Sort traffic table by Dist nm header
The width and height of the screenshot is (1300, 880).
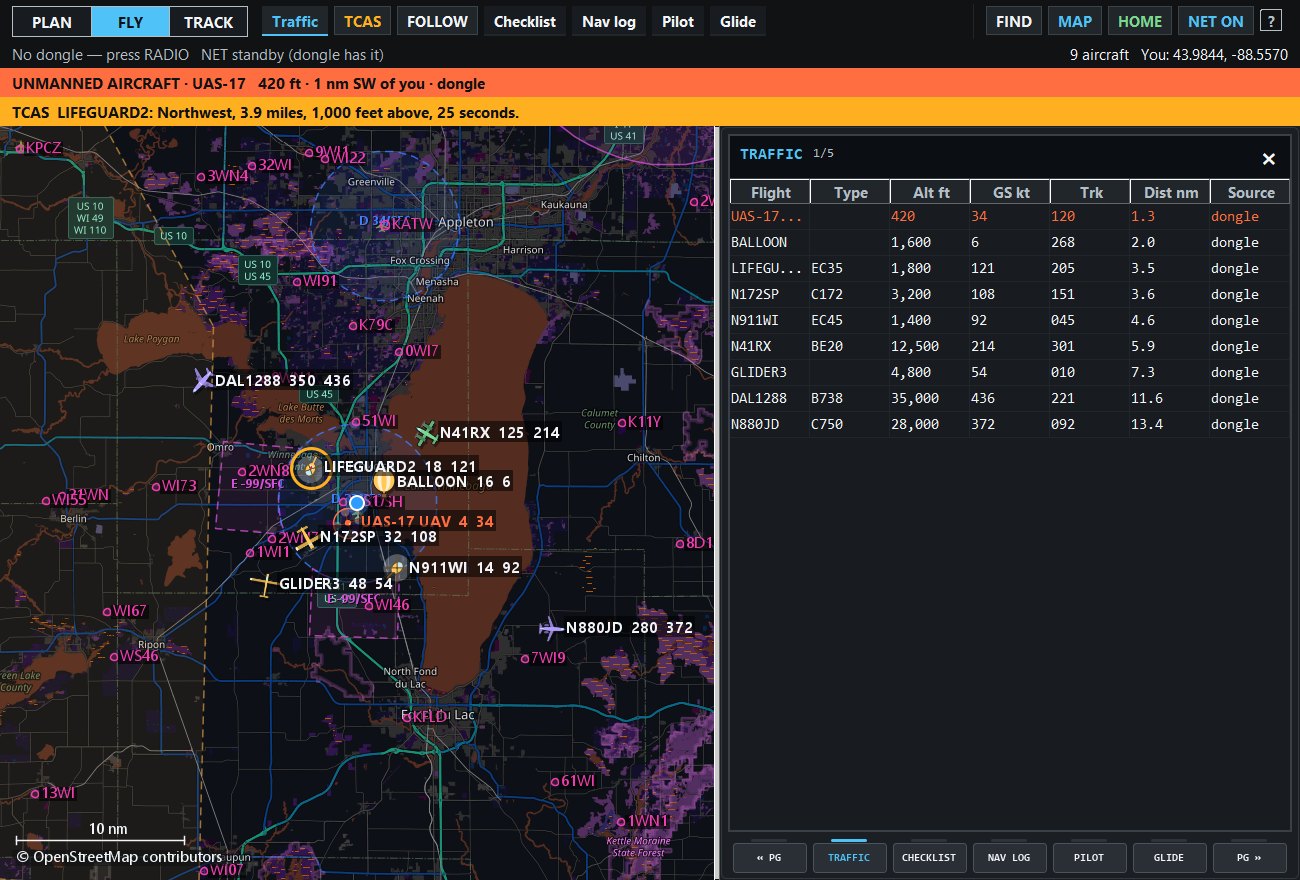click(x=1170, y=192)
